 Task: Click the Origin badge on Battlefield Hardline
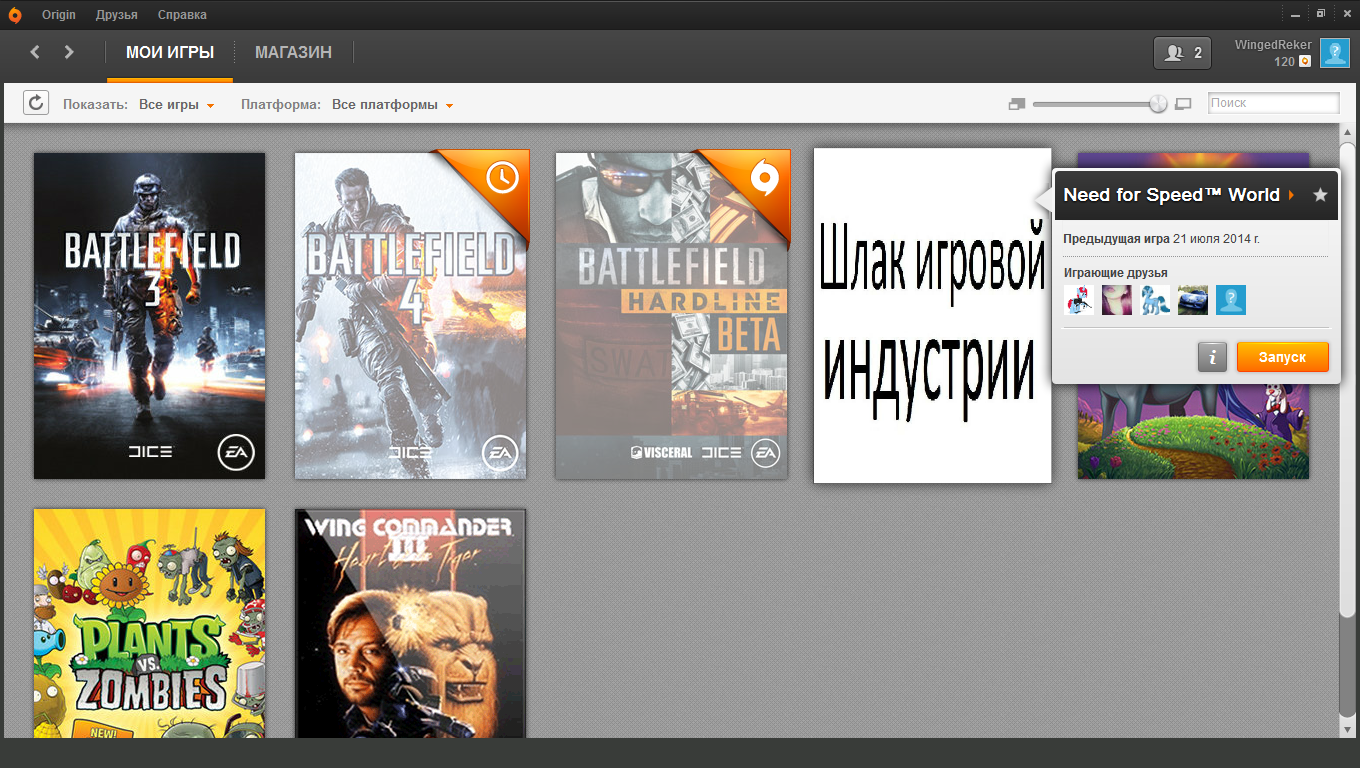[764, 177]
